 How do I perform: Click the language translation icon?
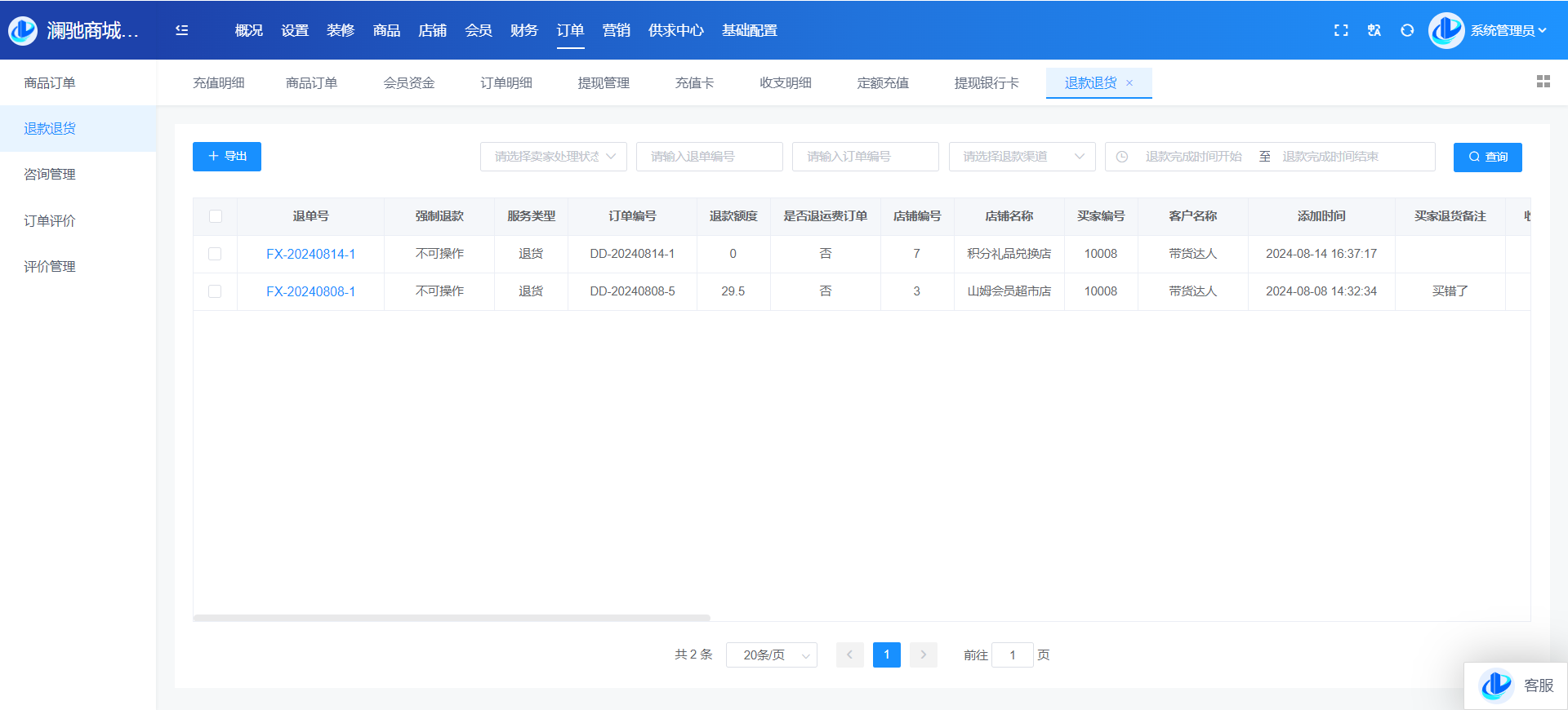click(1374, 30)
